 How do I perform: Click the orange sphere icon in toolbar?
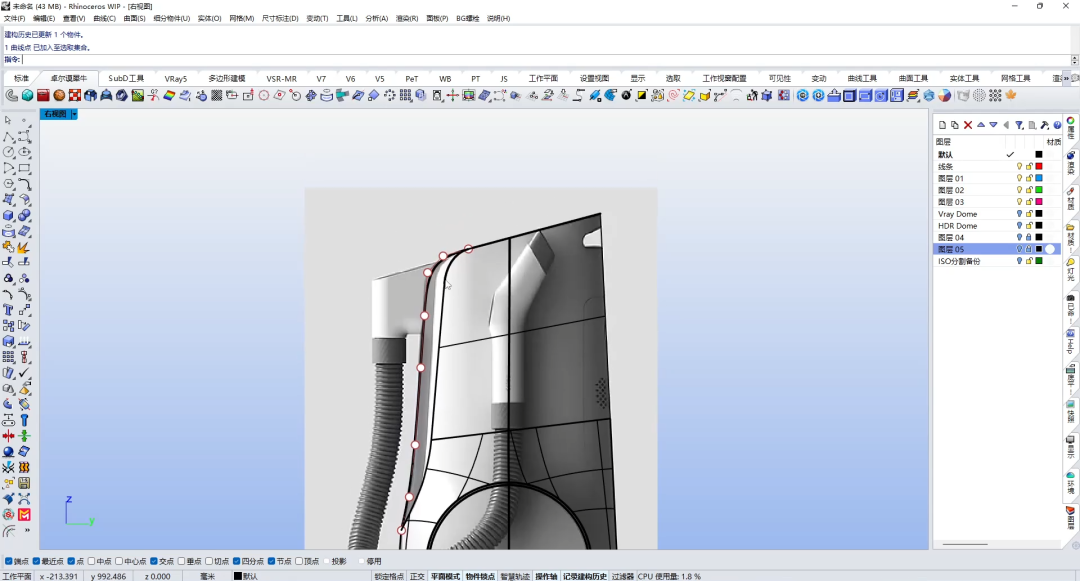[59, 96]
